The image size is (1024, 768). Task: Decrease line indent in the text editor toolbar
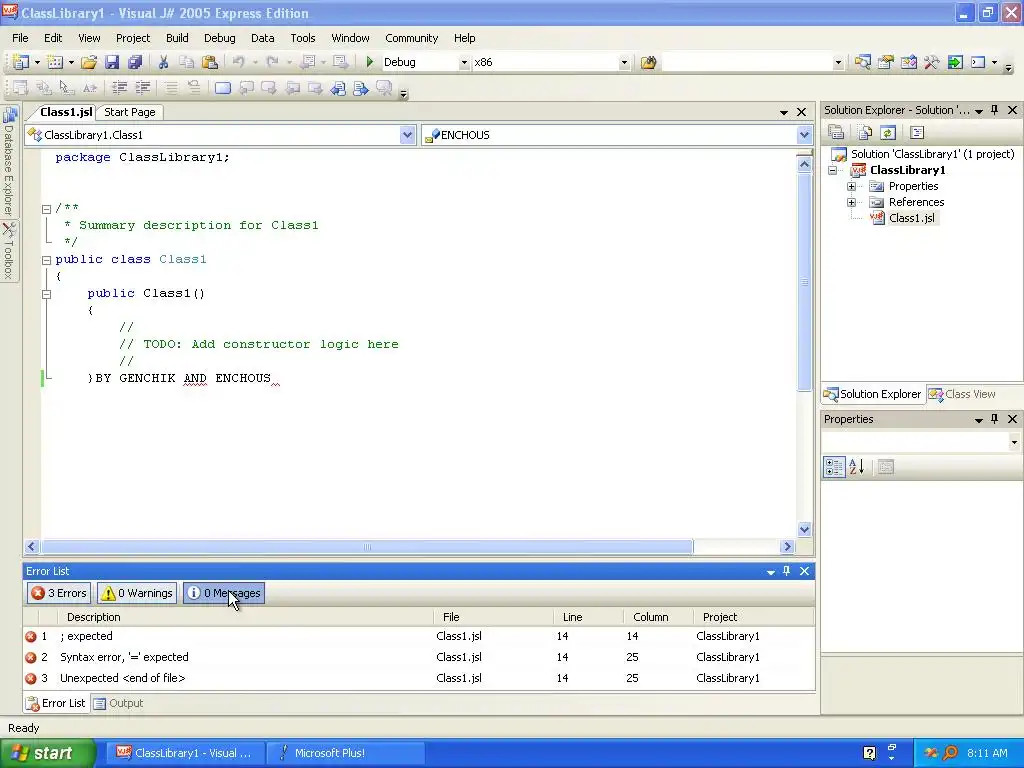(x=120, y=88)
